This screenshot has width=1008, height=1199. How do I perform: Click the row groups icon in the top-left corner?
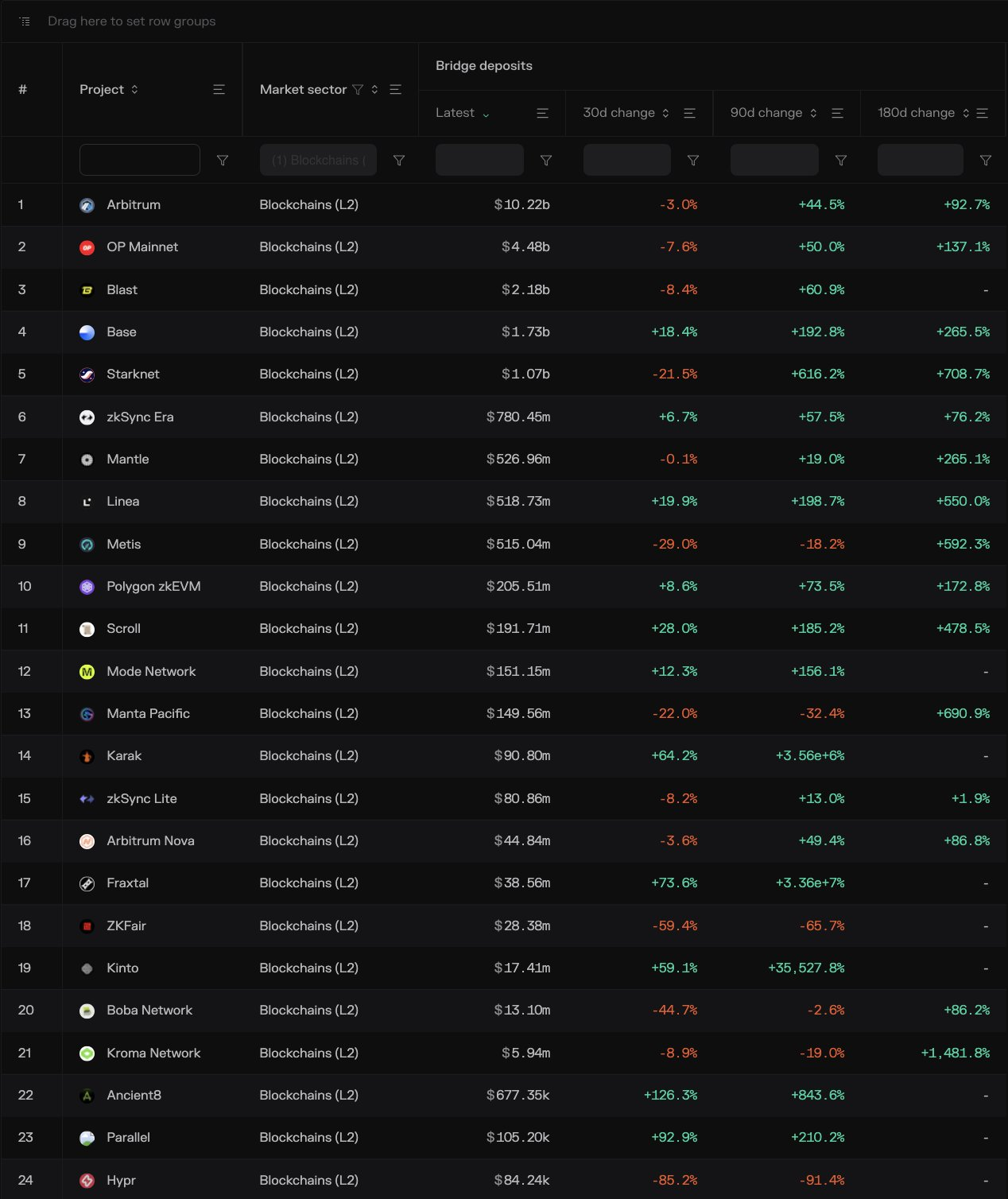point(24,21)
